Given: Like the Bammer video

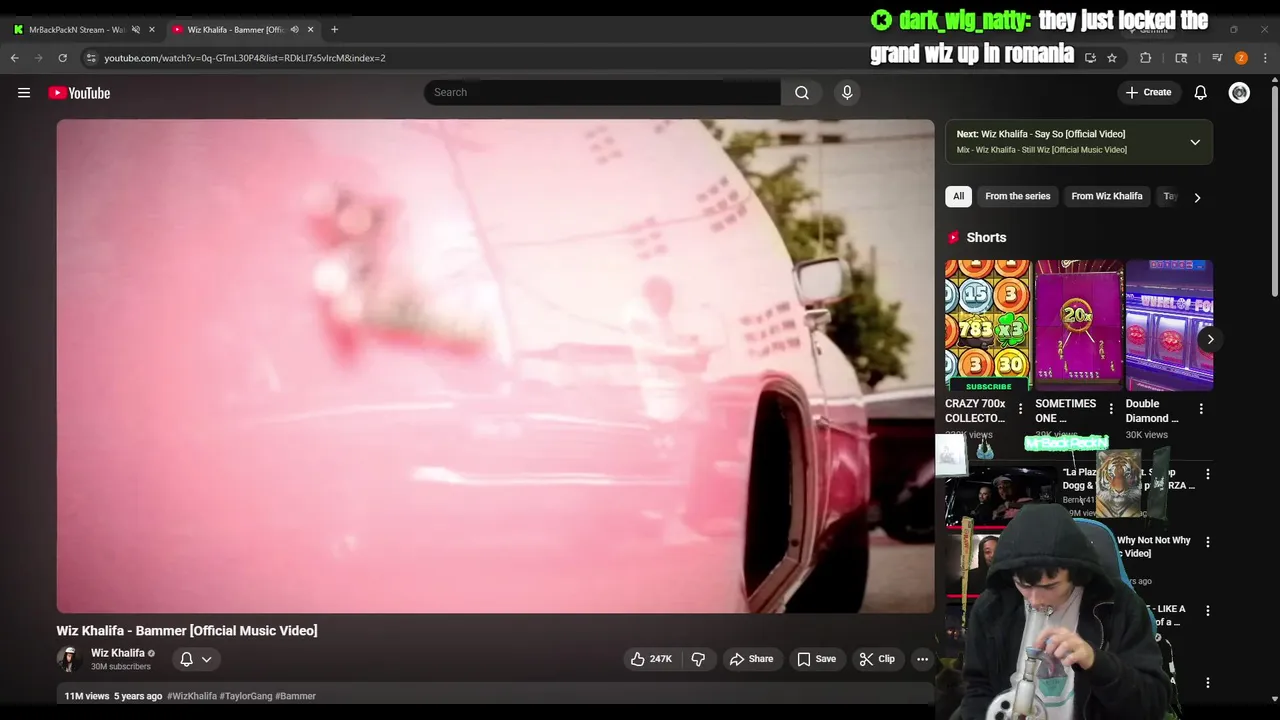Looking at the screenshot, I should pyautogui.click(x=650, y=659).
